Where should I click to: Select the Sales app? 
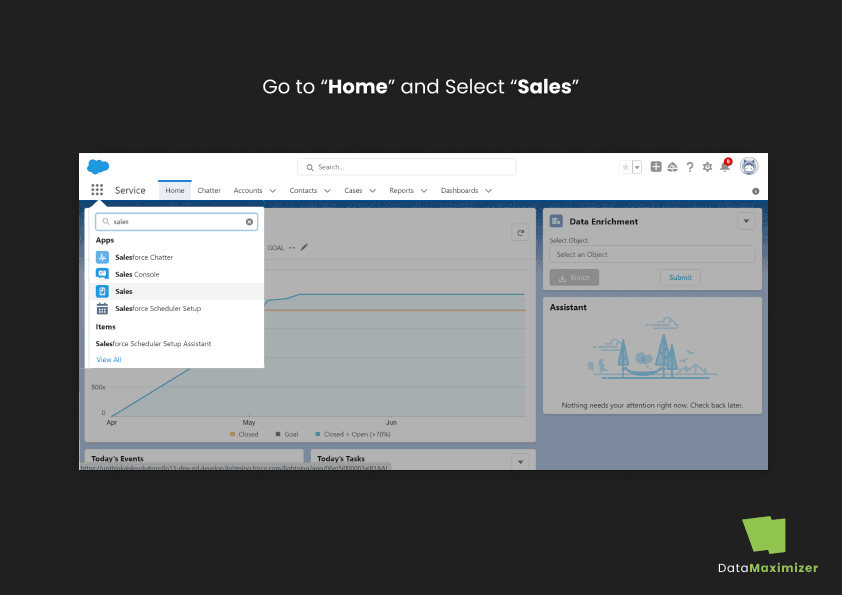(177, 292)
